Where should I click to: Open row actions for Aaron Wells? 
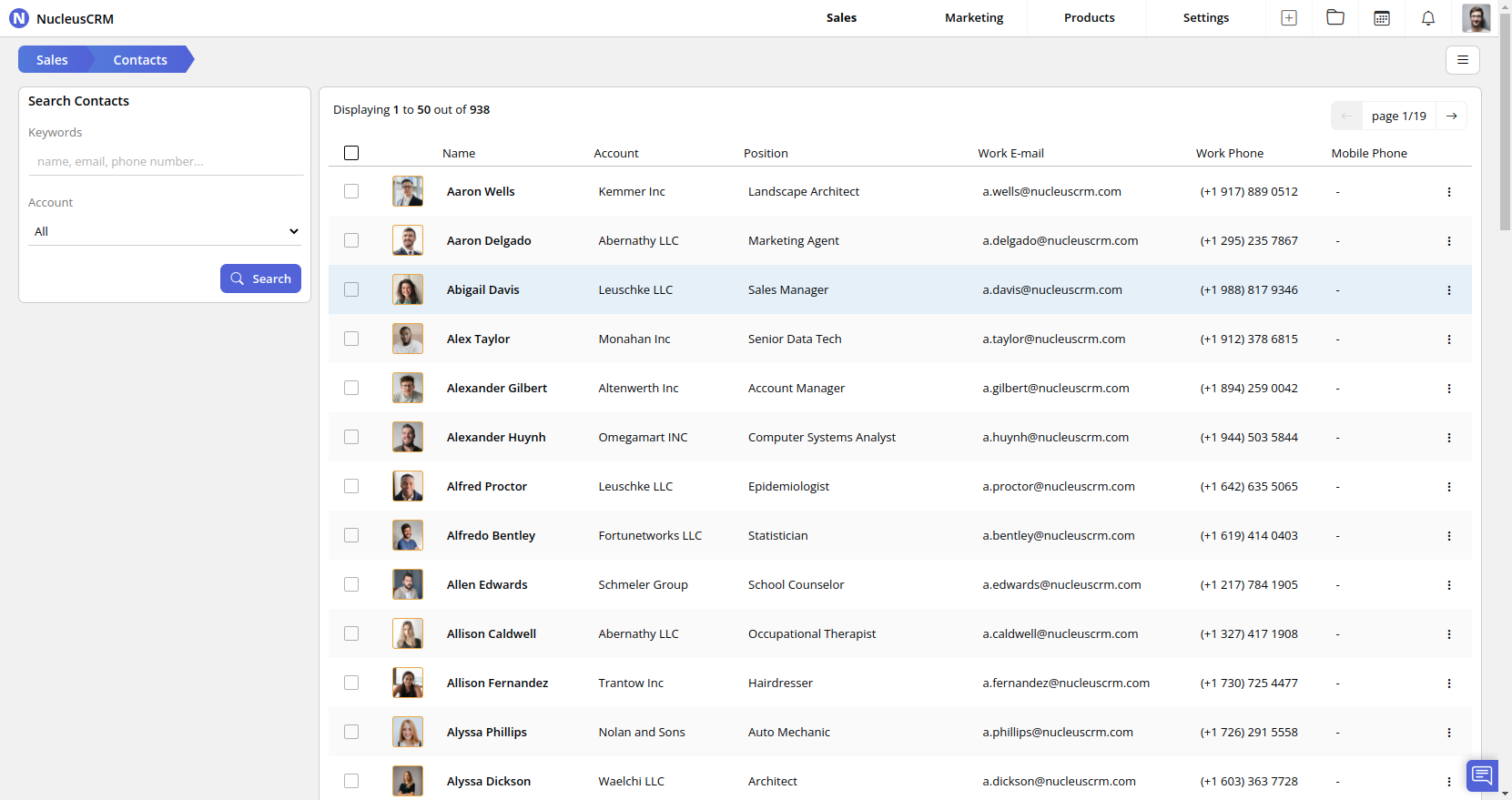pos(1449,192)
